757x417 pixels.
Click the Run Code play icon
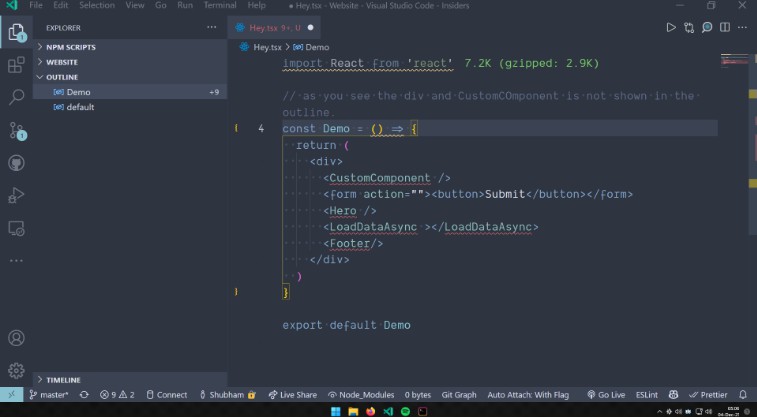(671, 27)
